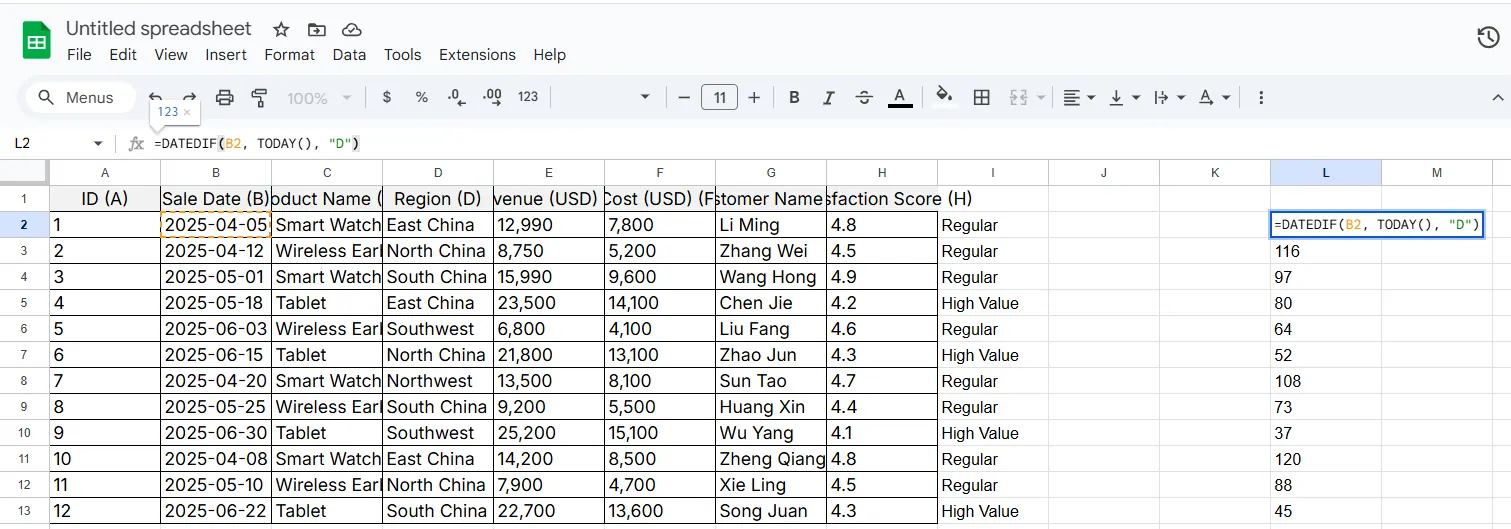Click the print icon
Screen dimensions: 1511x529
(x=225, y=97)
